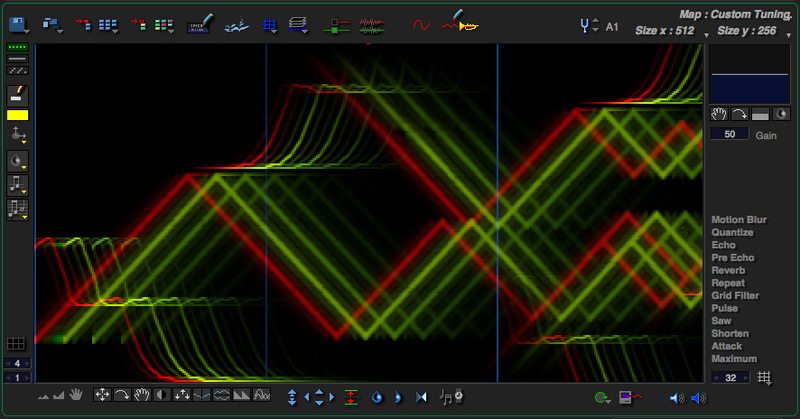Screen dimensions: 800x419
Task: Toggle the green dotted line mode
Action: [17, 48]
